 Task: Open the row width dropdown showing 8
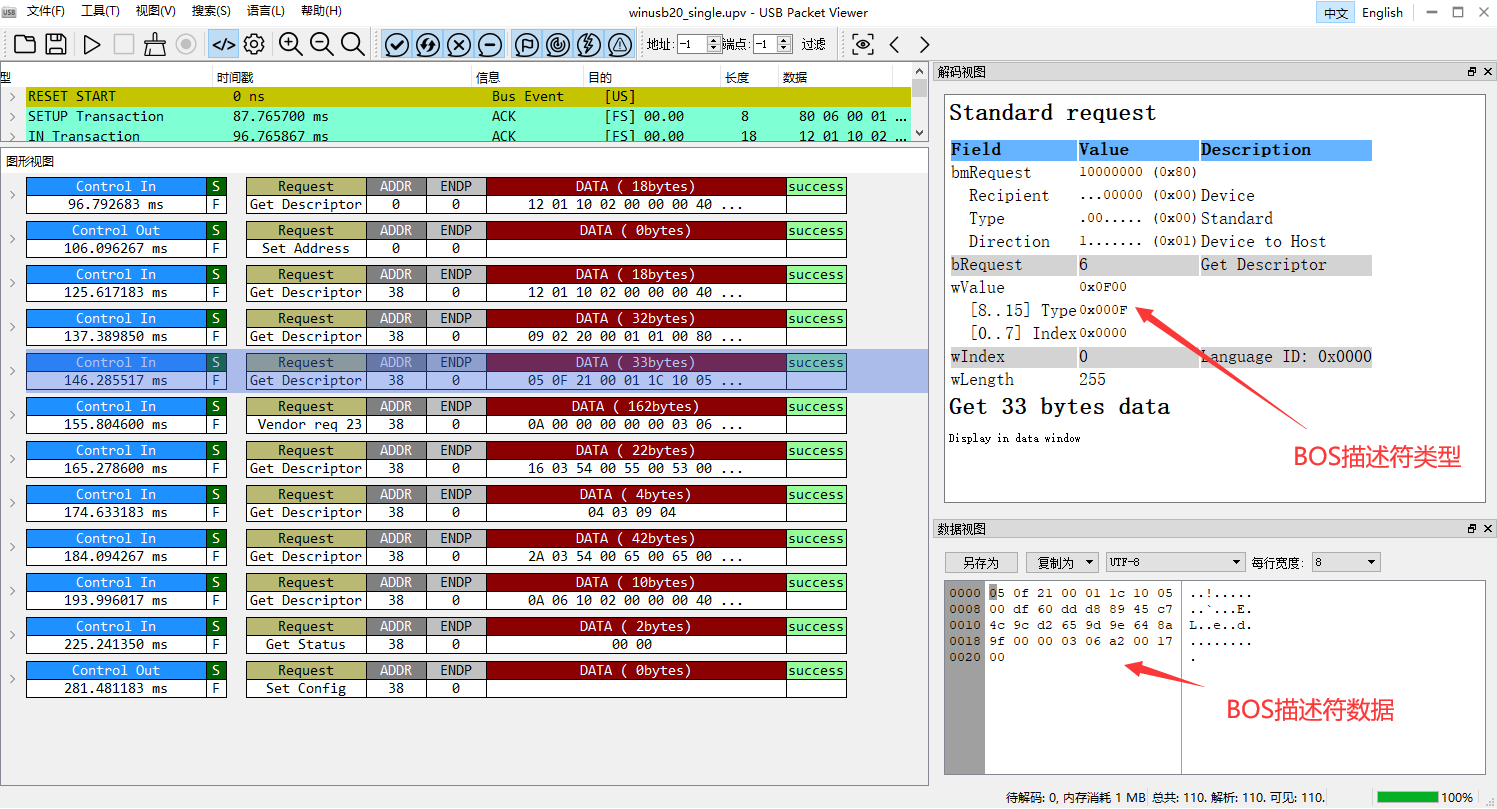tap(1346, 563)
